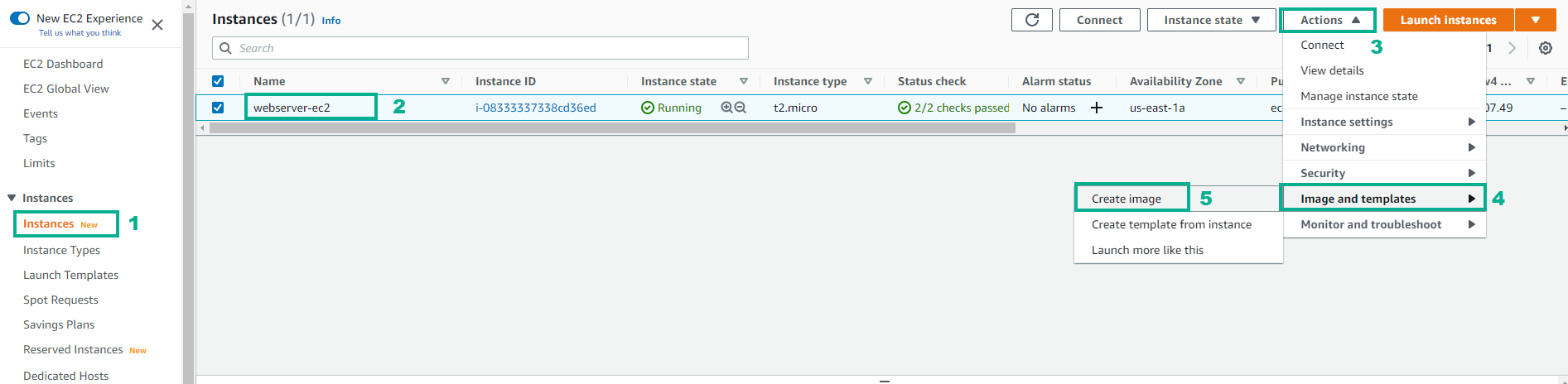Expand the Instance settings submenu

click(x=1384, y=122)
